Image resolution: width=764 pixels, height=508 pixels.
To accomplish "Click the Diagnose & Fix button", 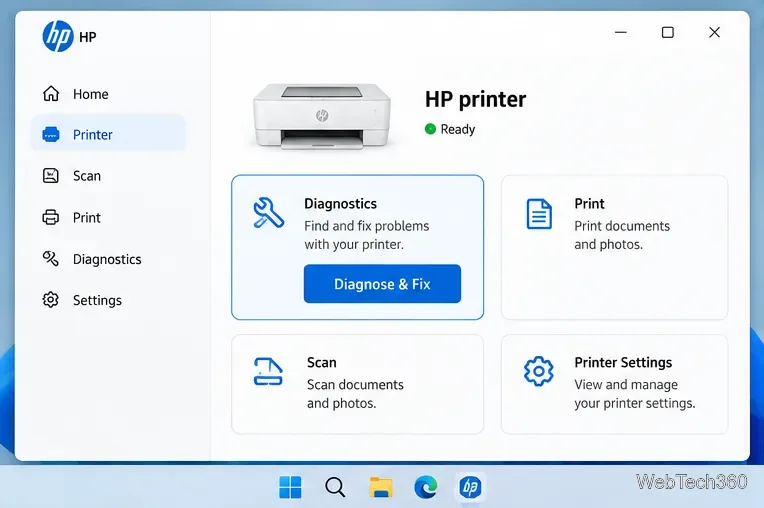I will (382, 283).
